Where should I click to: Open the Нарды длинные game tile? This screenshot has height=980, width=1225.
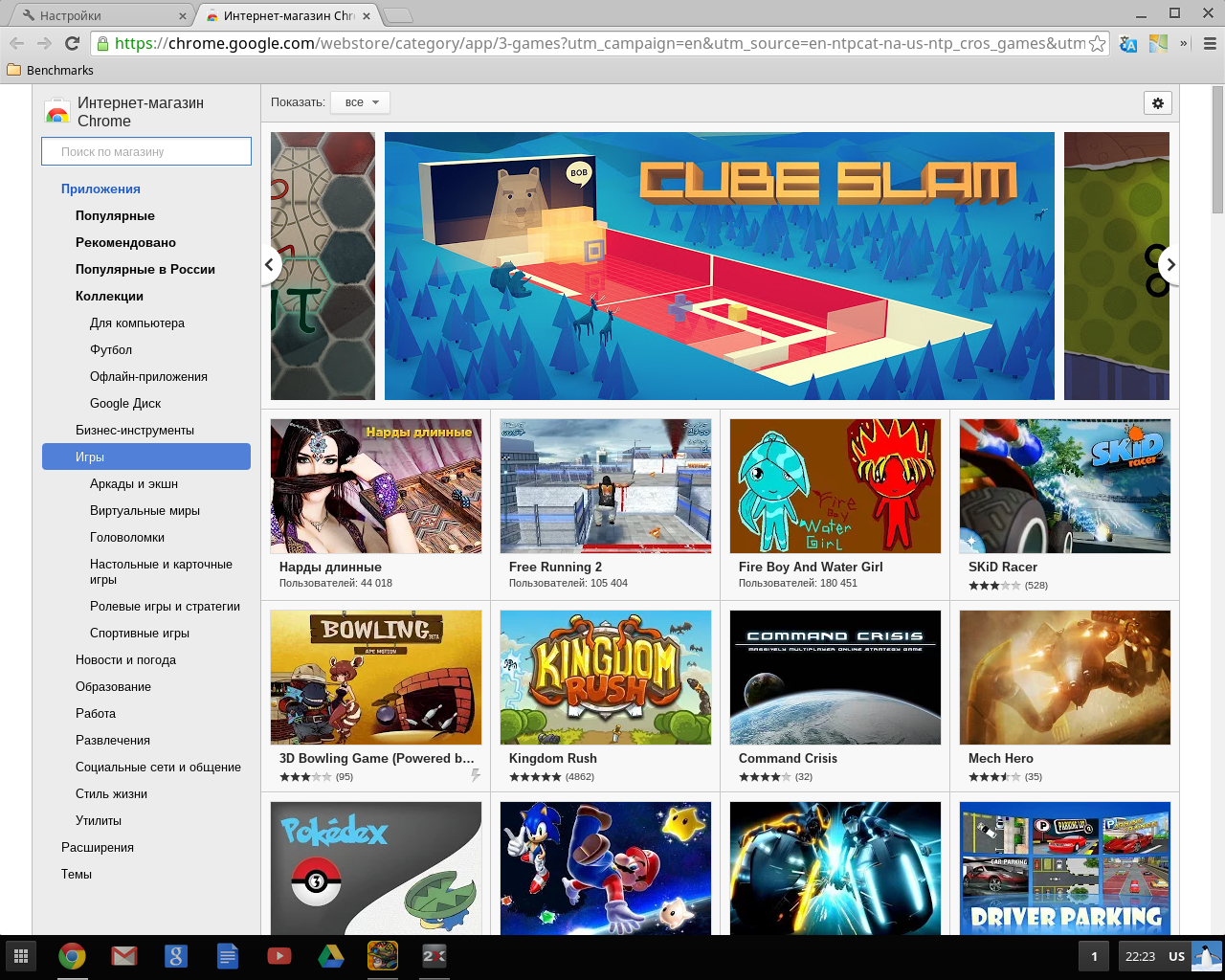click(376, 504)
